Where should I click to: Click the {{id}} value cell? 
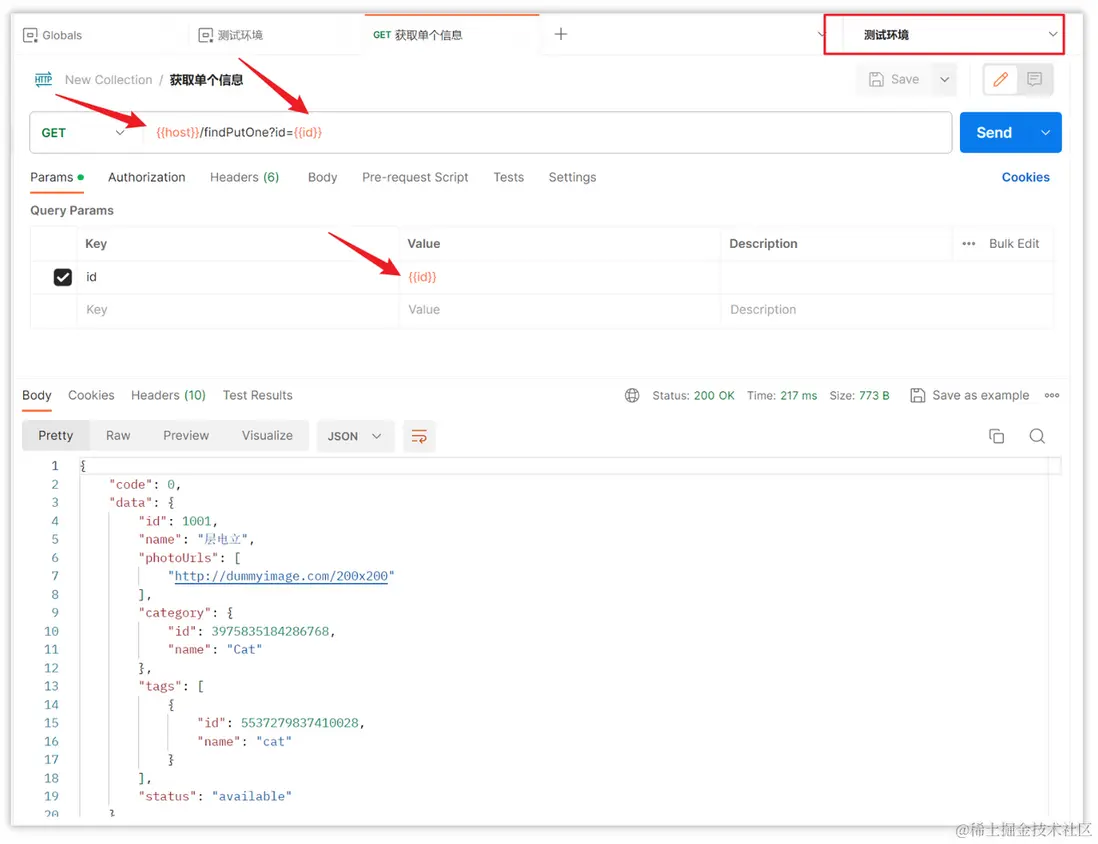pyautogui.click(x=560, y=277)
